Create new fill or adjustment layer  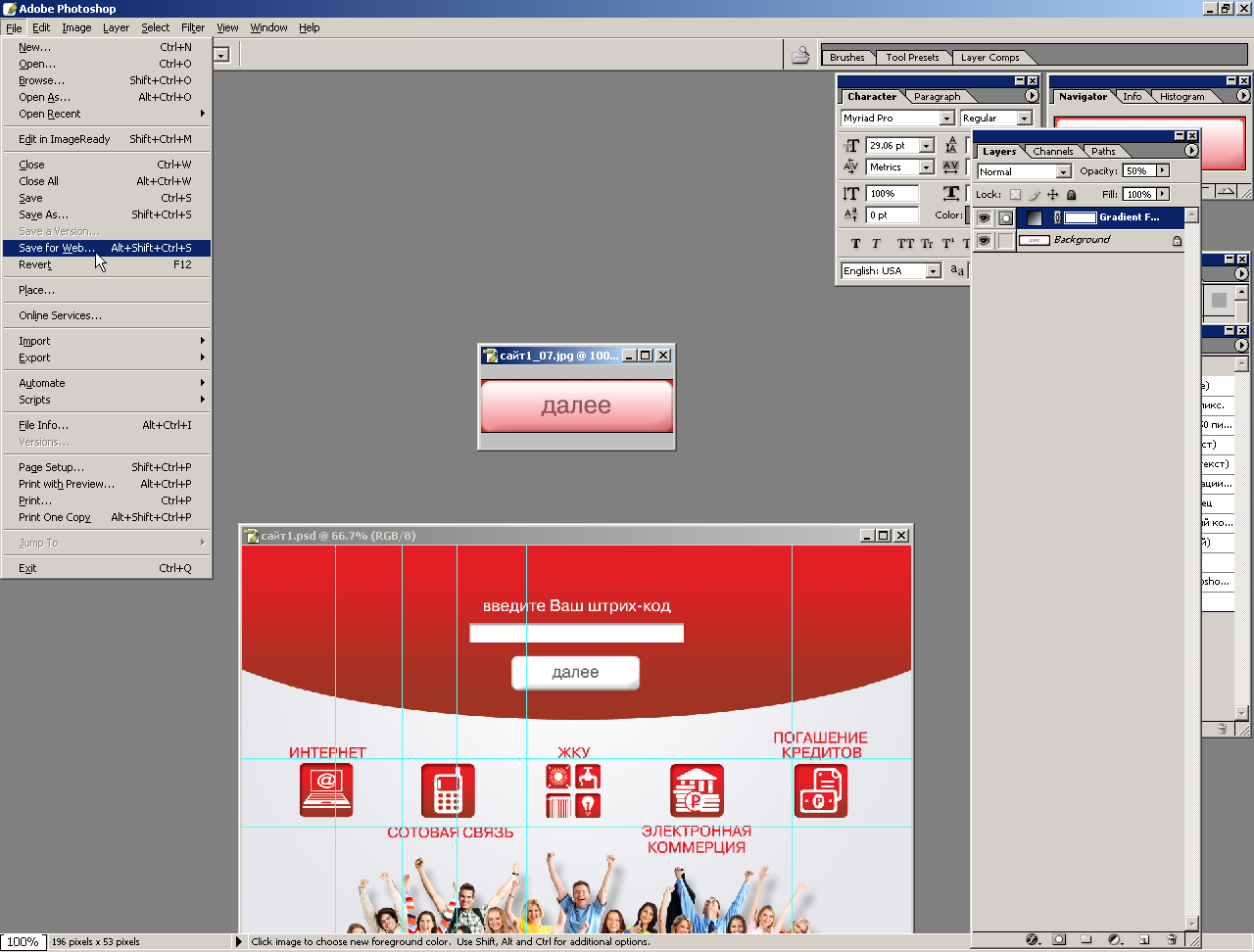(1115, 939)
